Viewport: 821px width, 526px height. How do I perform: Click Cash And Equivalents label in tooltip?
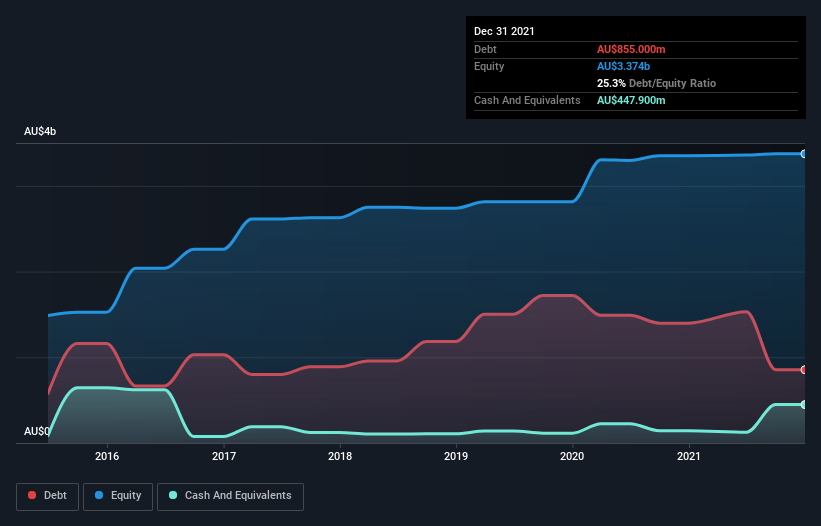click(x=527, y=100)
